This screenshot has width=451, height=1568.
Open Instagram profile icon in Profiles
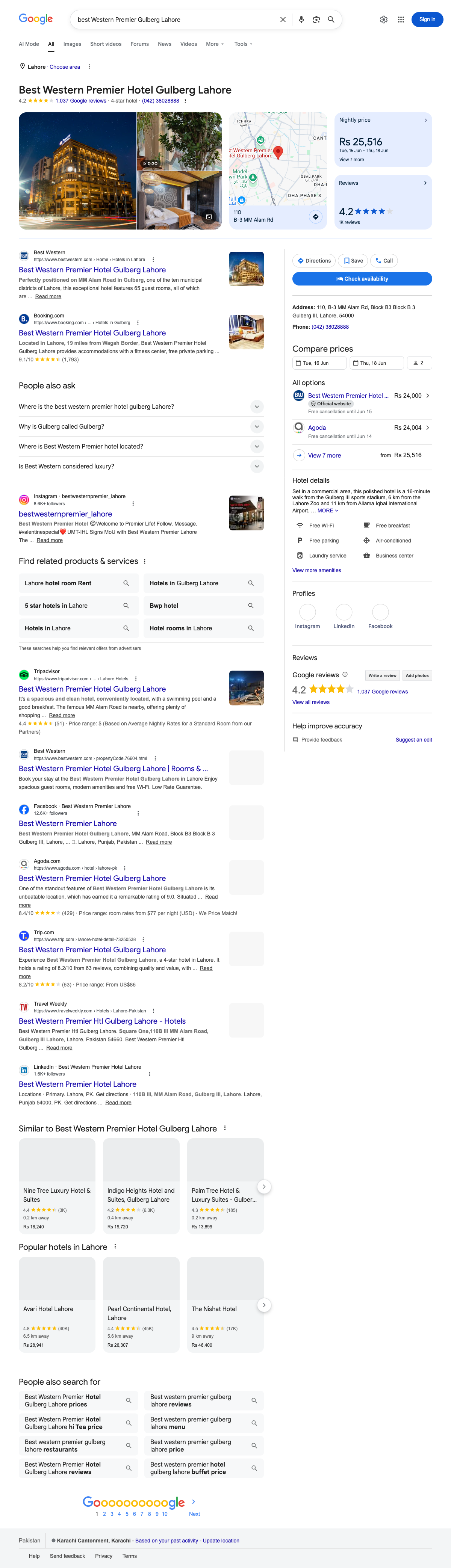tap(307, 612)
